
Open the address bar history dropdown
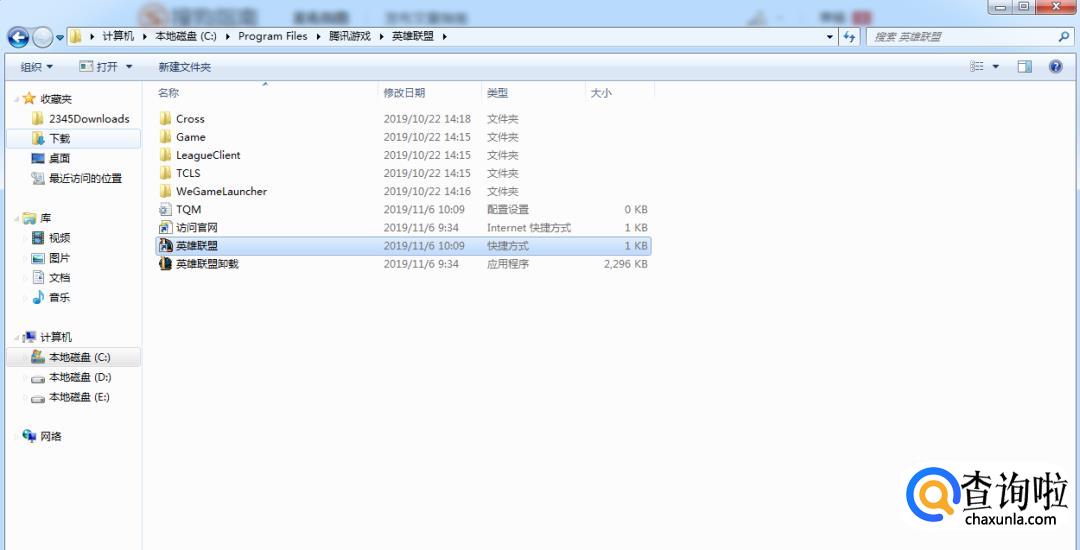tap(830, 36)
